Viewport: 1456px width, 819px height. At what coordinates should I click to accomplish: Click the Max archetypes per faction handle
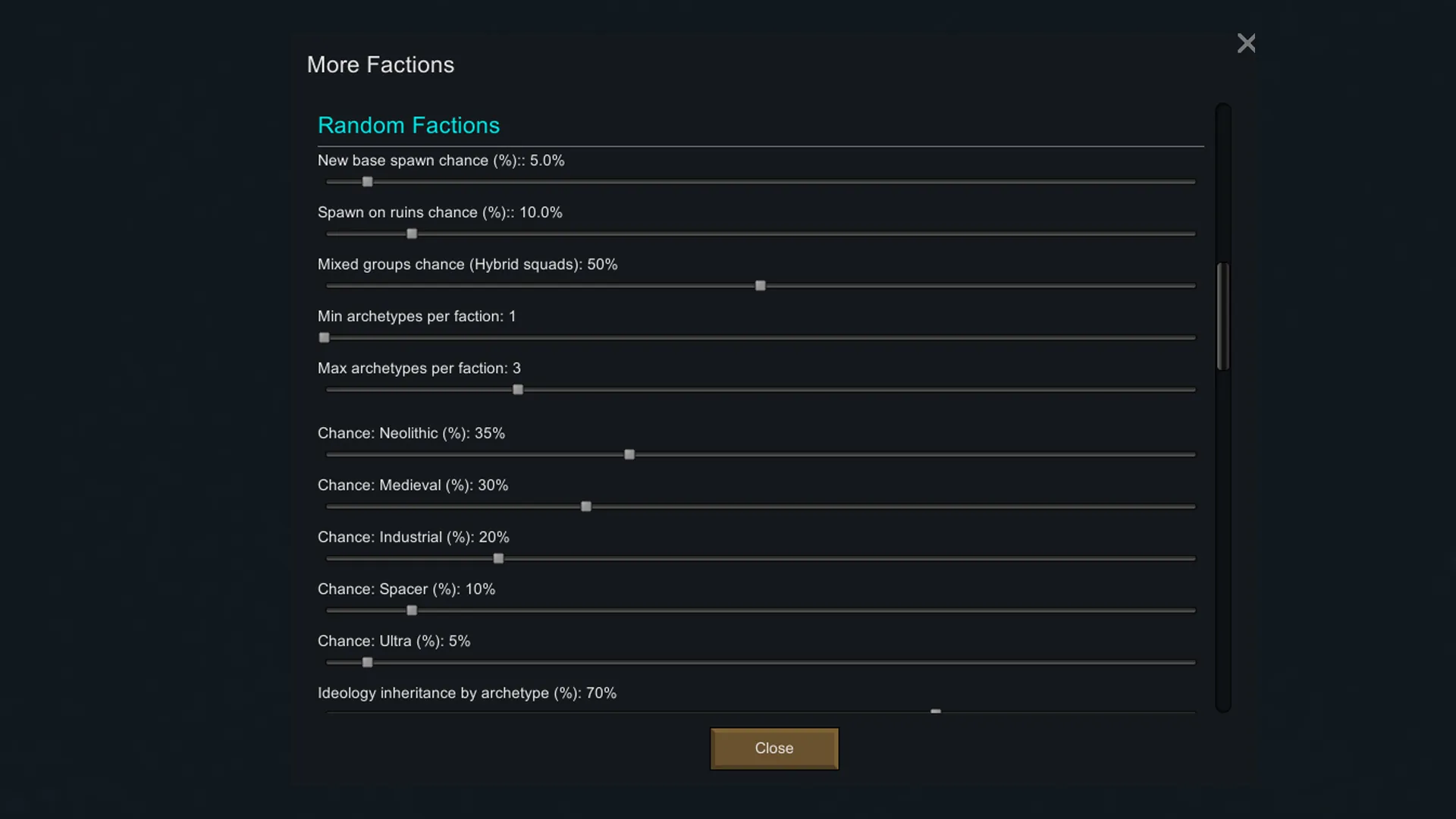point(518,390)
